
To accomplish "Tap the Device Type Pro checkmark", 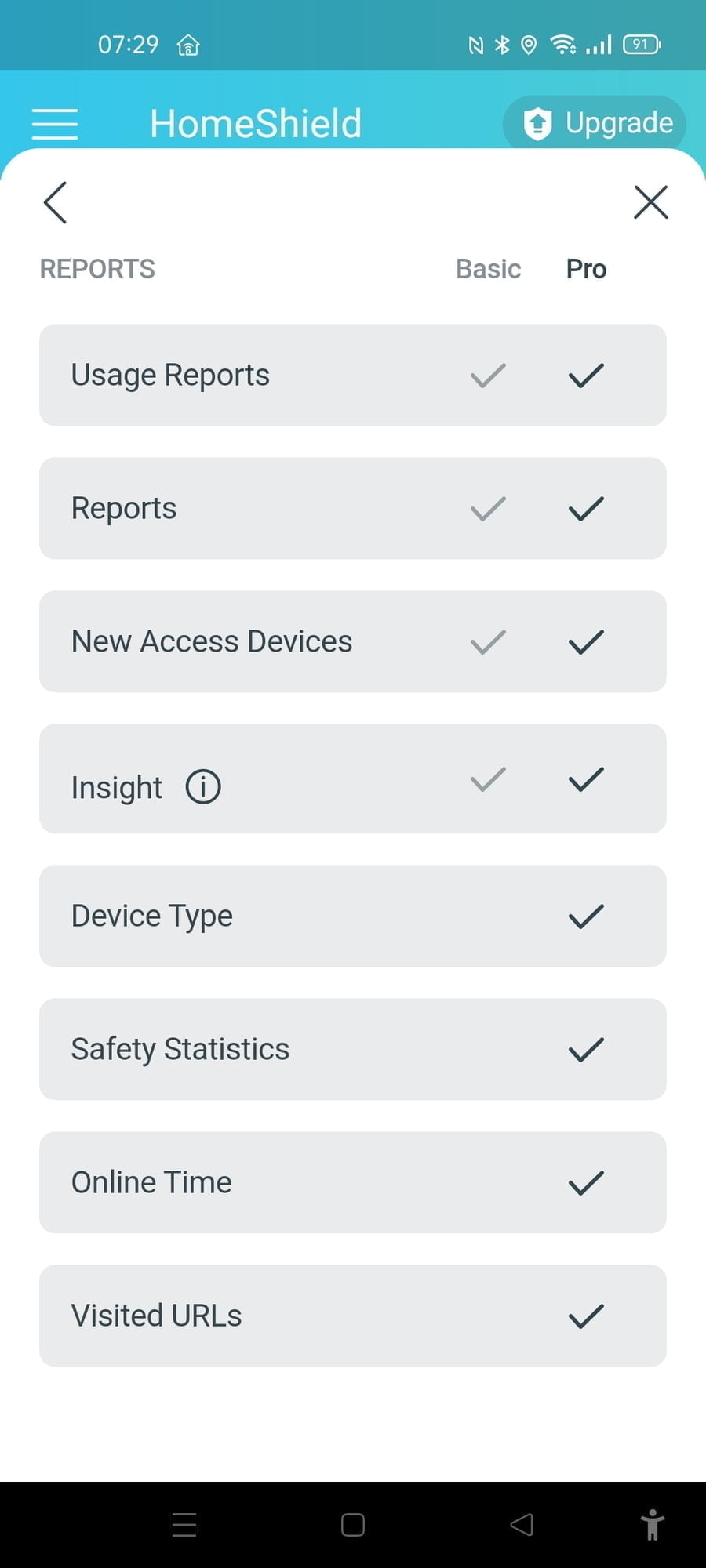I will [x=586, y=916].
